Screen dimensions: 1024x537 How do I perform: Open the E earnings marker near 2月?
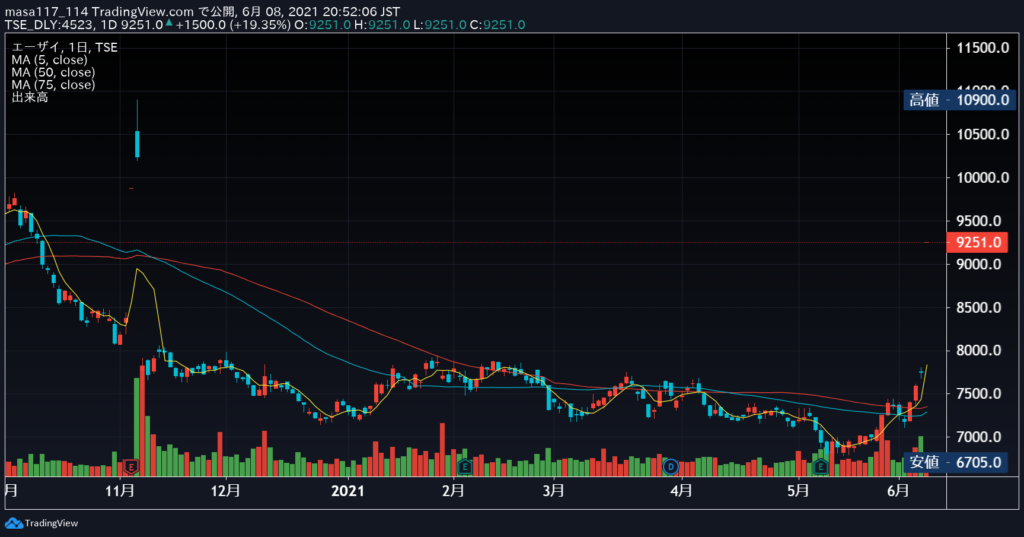click(x=464, y=466)
